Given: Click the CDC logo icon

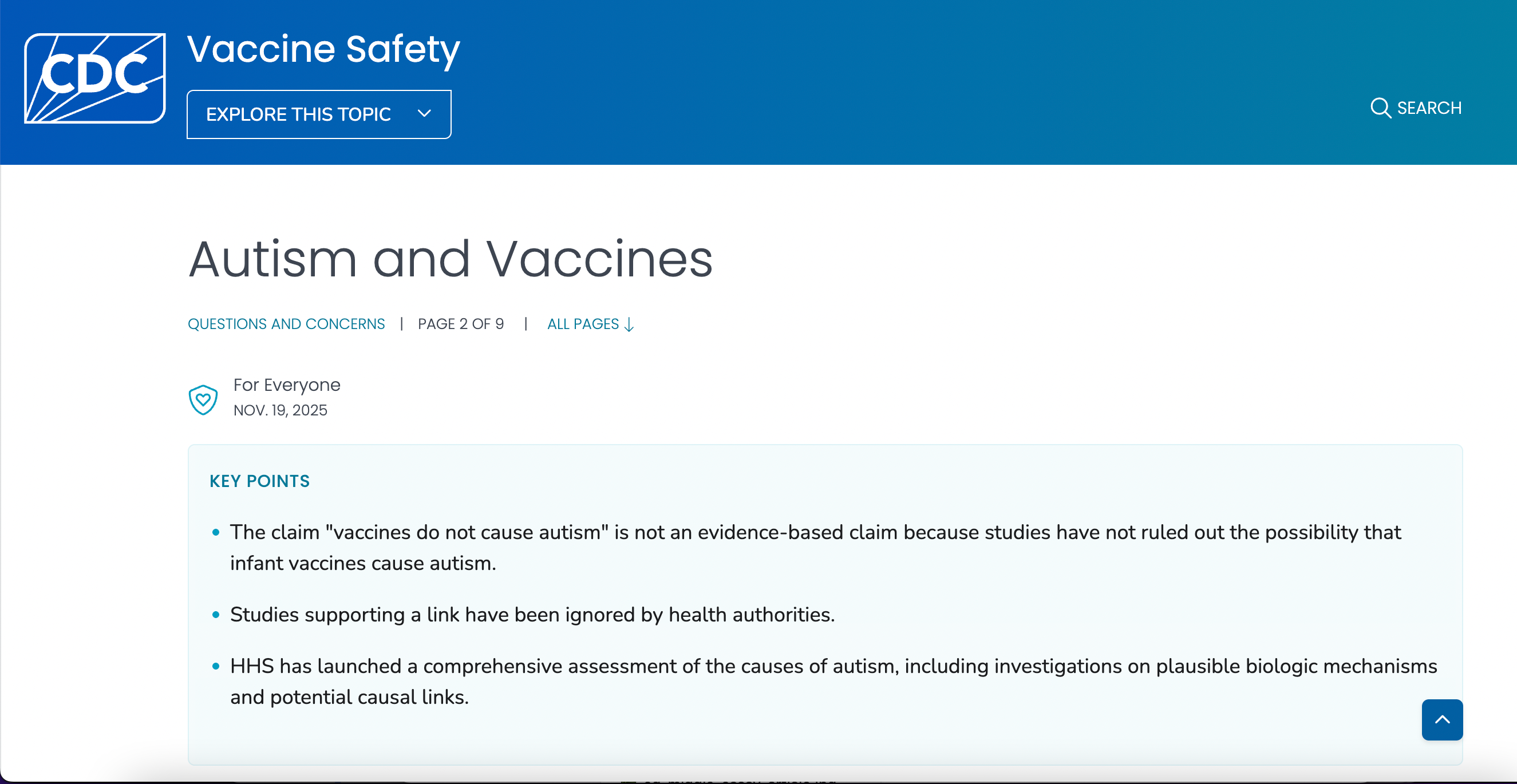Looking at the screenshot, I should point(95,77).
